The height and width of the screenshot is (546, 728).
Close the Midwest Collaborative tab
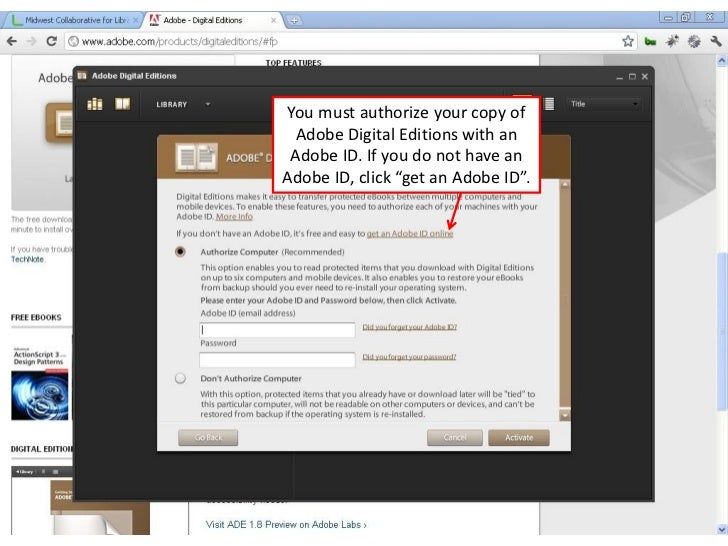pos(136,20)
